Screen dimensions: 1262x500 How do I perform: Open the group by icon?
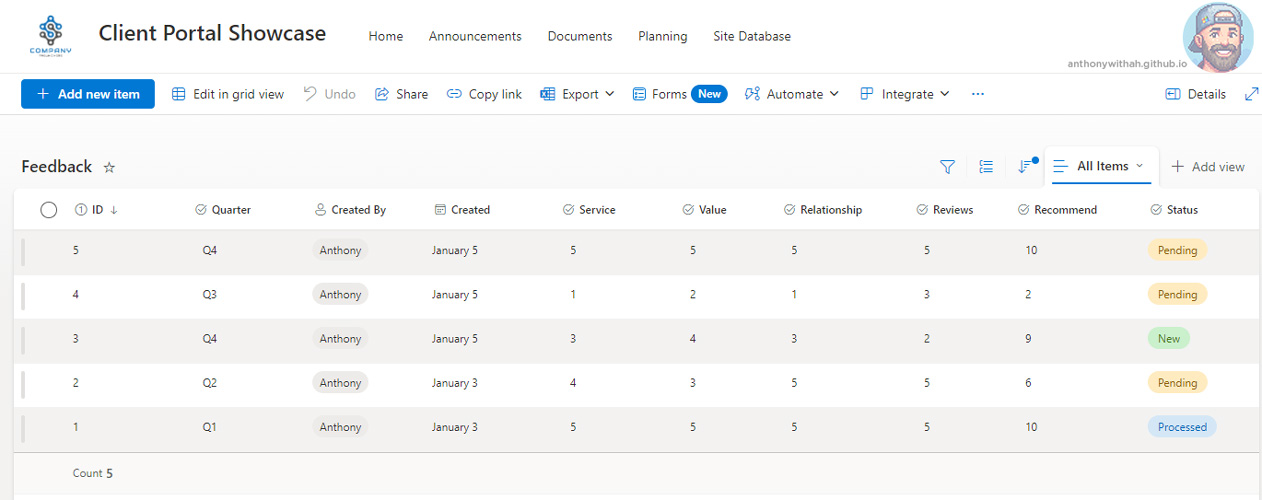point(986,167)
